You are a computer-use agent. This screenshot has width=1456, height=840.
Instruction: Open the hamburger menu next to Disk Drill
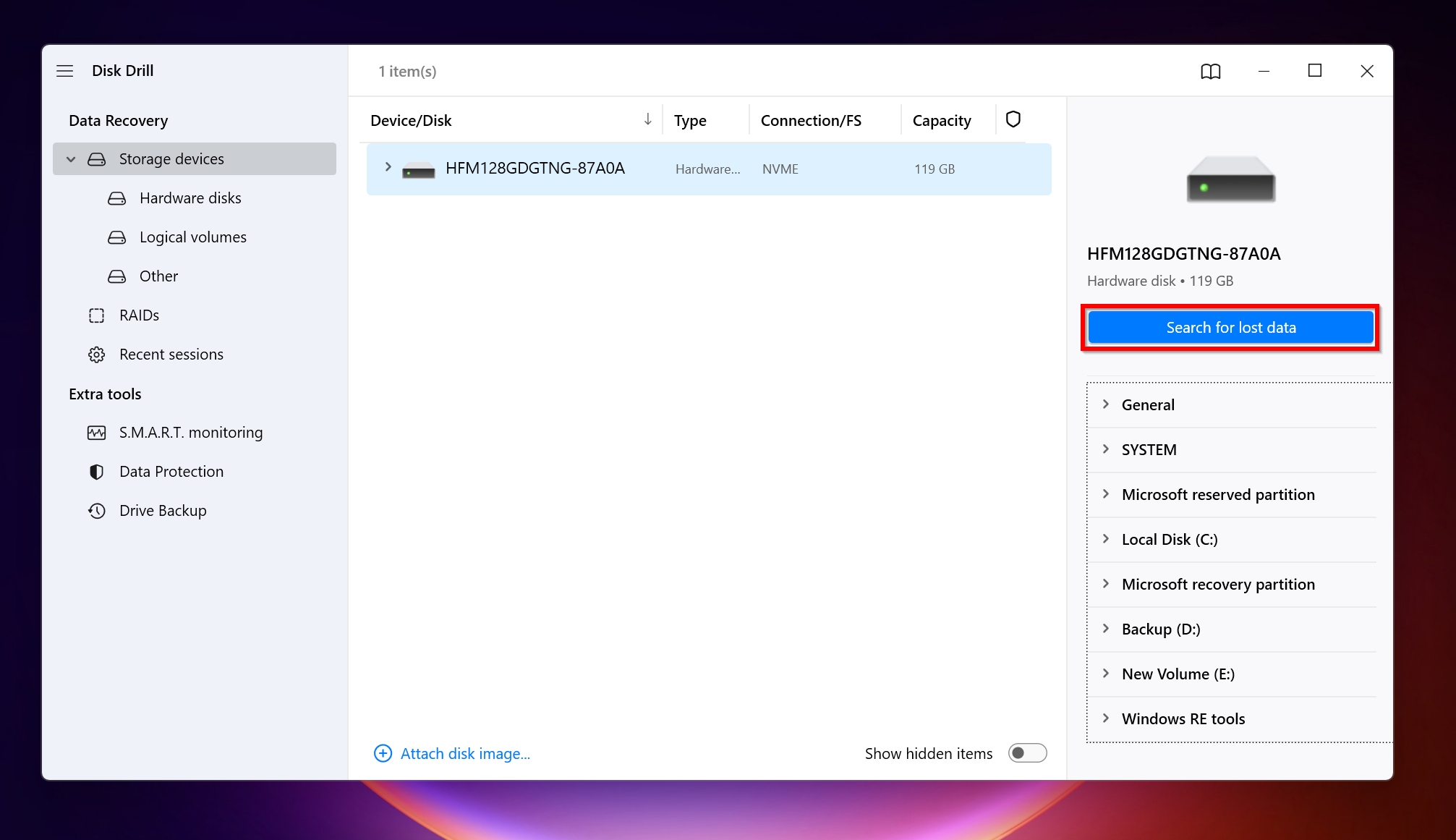[x=65, y=71]
